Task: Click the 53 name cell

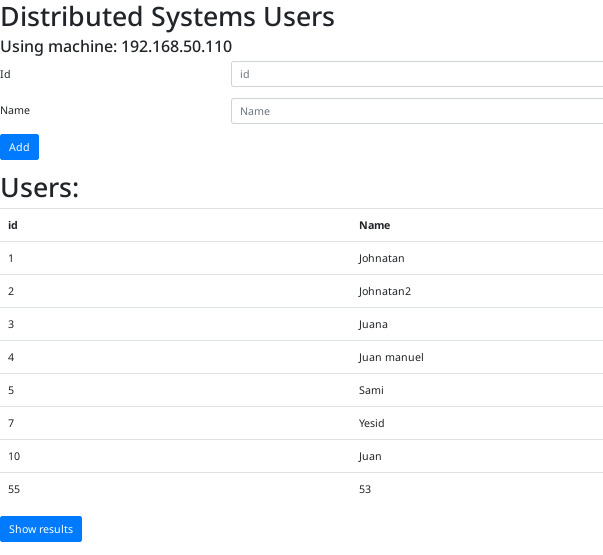Action: click(x=365, y=489)
